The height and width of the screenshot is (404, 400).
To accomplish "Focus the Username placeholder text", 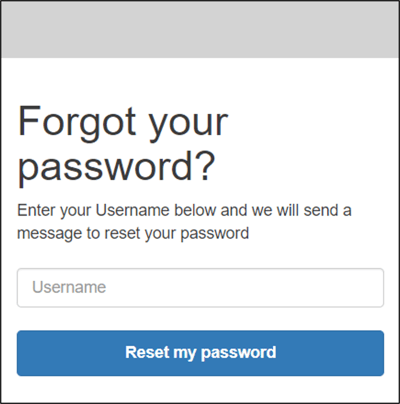I will 69,287.
